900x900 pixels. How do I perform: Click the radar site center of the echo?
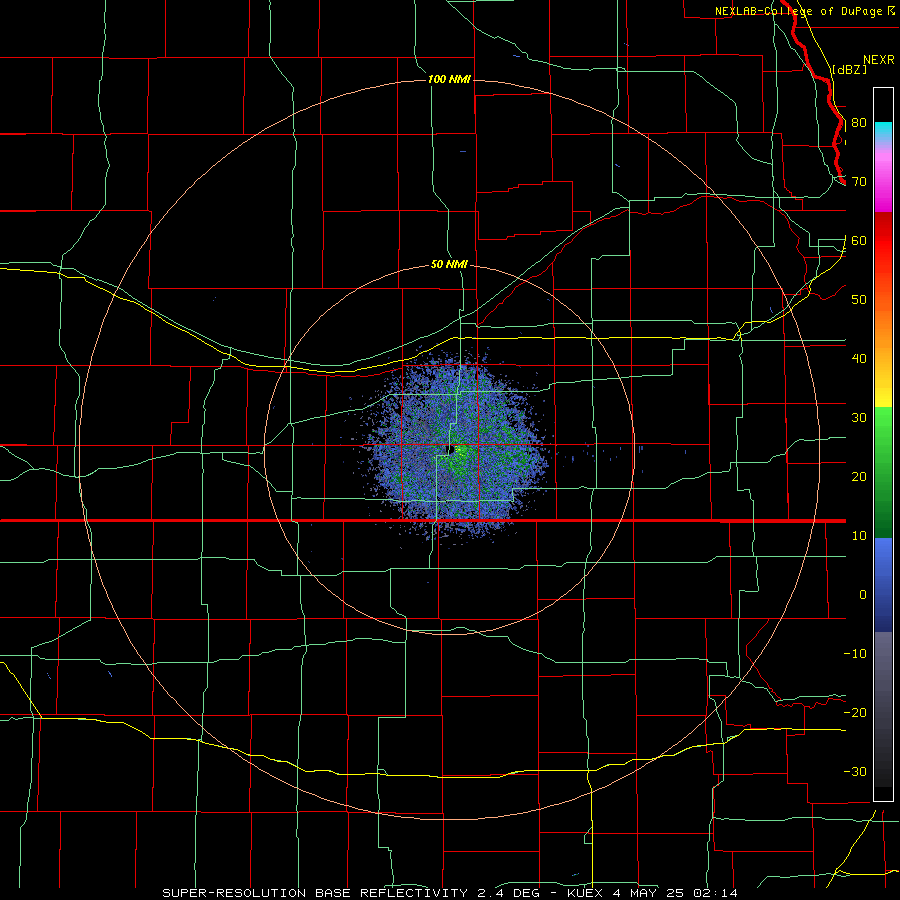click(x=451, y=449)
